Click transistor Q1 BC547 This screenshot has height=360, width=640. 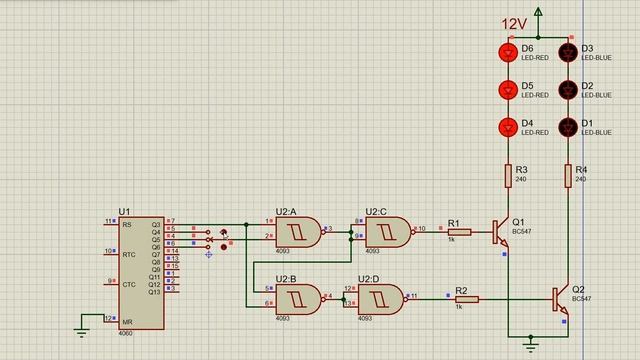(x=501, y=233)
